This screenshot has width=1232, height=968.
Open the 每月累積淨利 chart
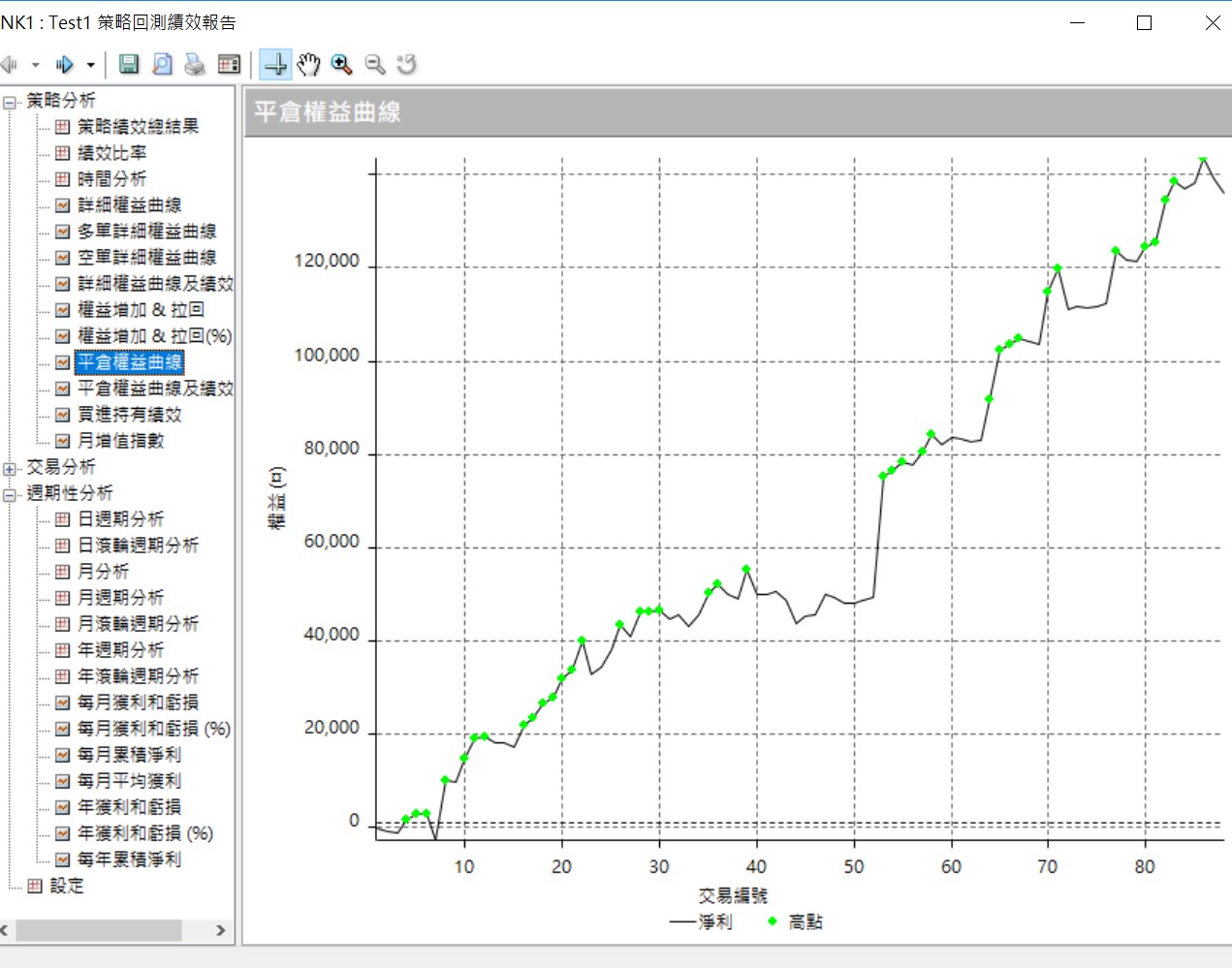[x=130, y=754]
